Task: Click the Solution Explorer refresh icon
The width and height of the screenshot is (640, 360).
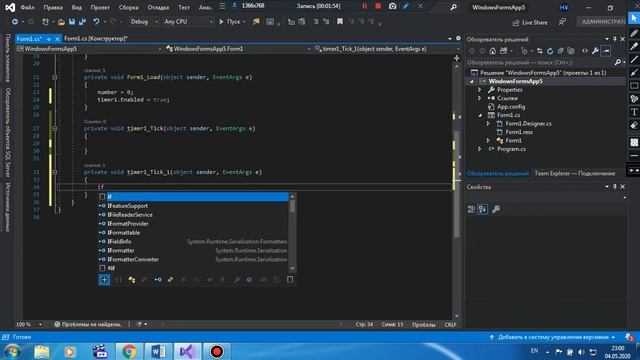Action: pyautogui.click(x=550, y=51)
